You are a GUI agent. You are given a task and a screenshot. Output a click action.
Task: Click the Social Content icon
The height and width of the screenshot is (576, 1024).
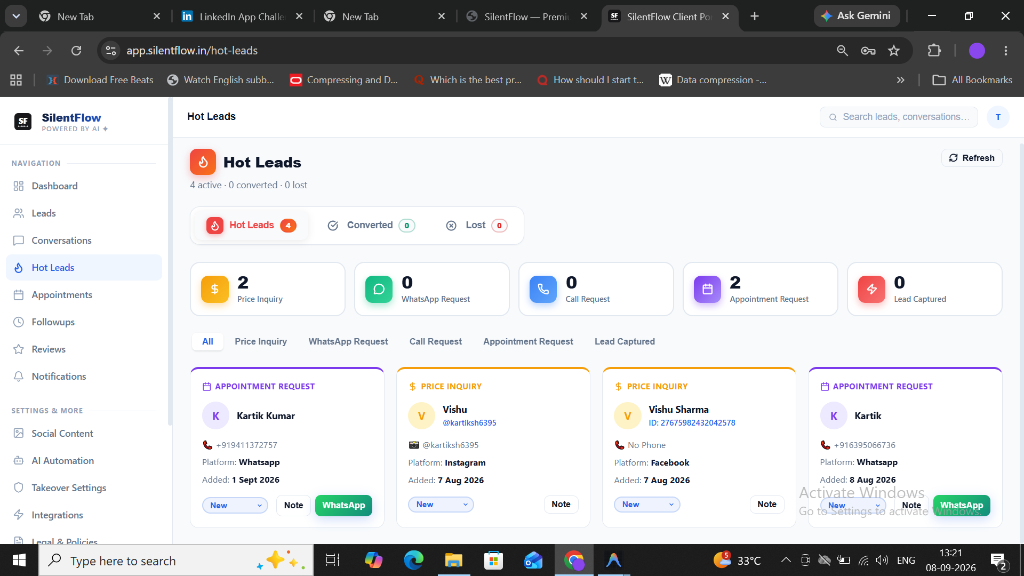[18, 434]
